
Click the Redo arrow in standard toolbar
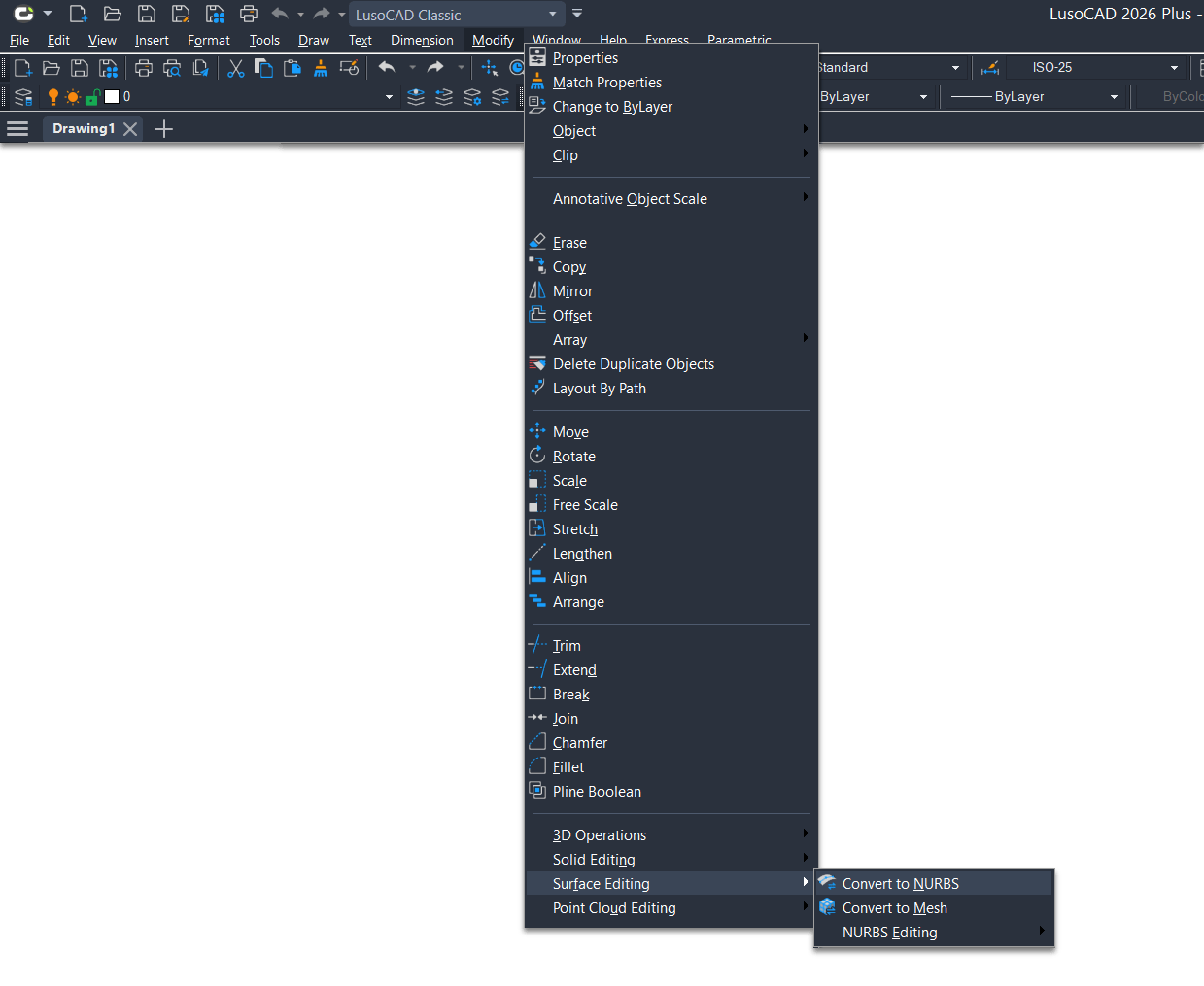click(x=435, y=68)
